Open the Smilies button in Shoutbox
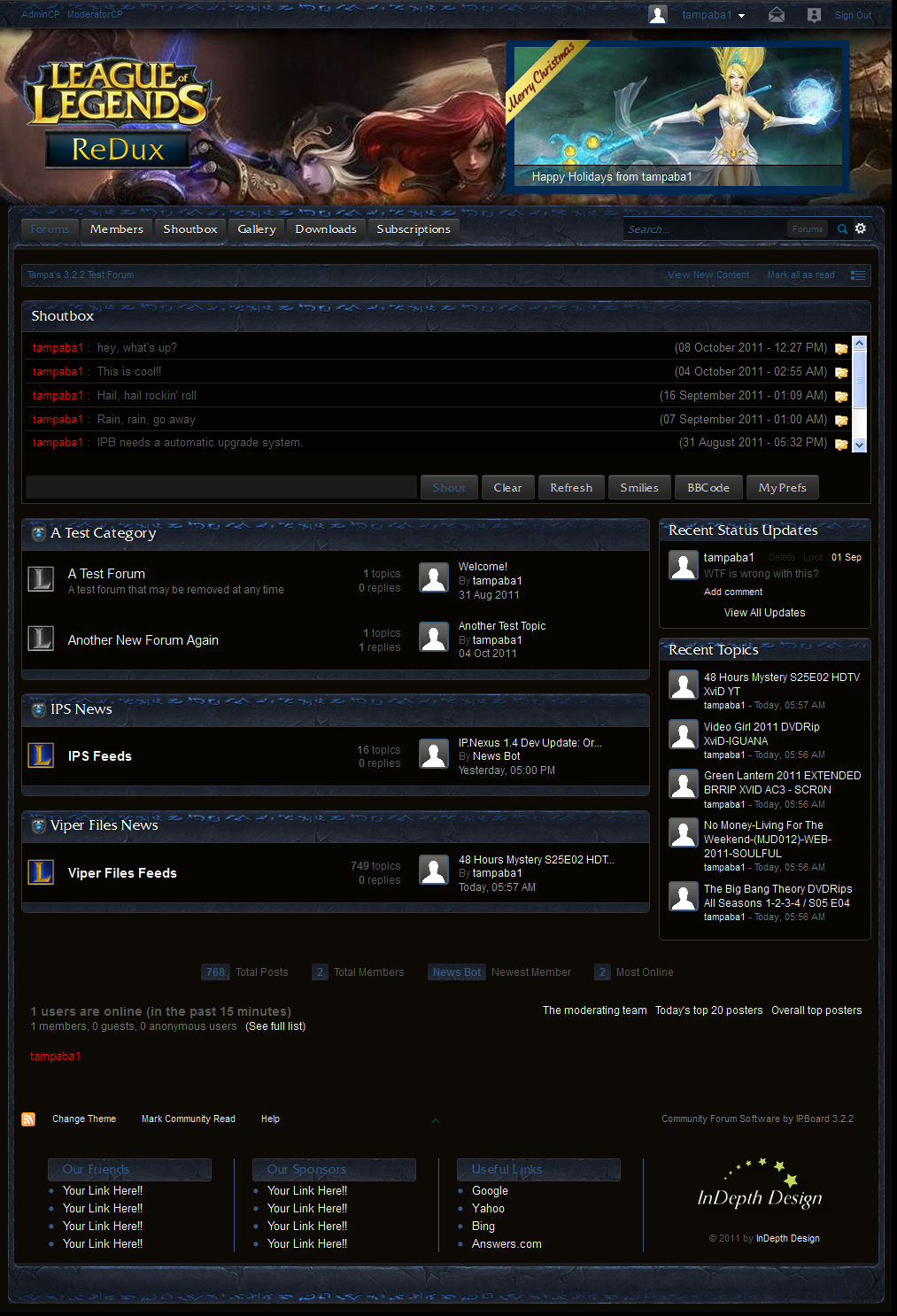 point(638,487)
